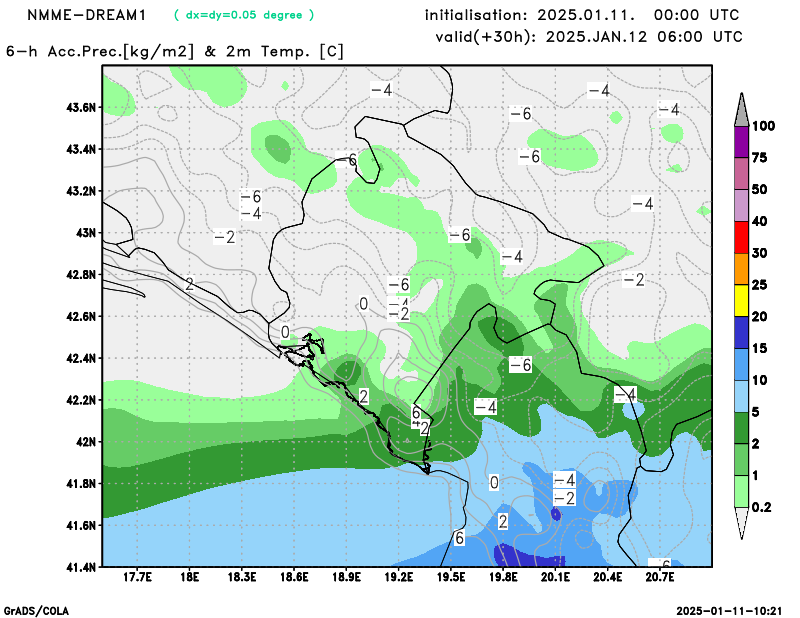This screenshot has width=800, height=618.
Task: Click the 19.5E longitude axis label
Action: (451, 578)
